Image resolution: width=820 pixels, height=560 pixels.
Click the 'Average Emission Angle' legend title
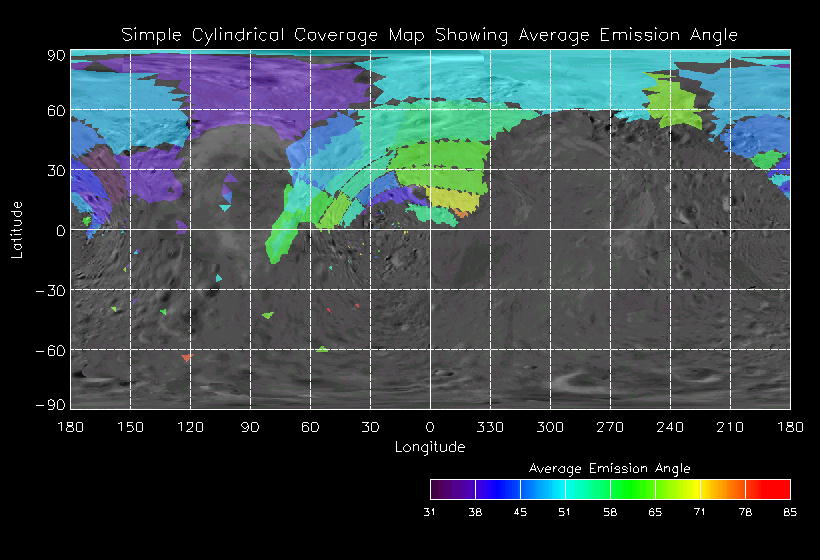pyautogui.click(x=609, y=467)
